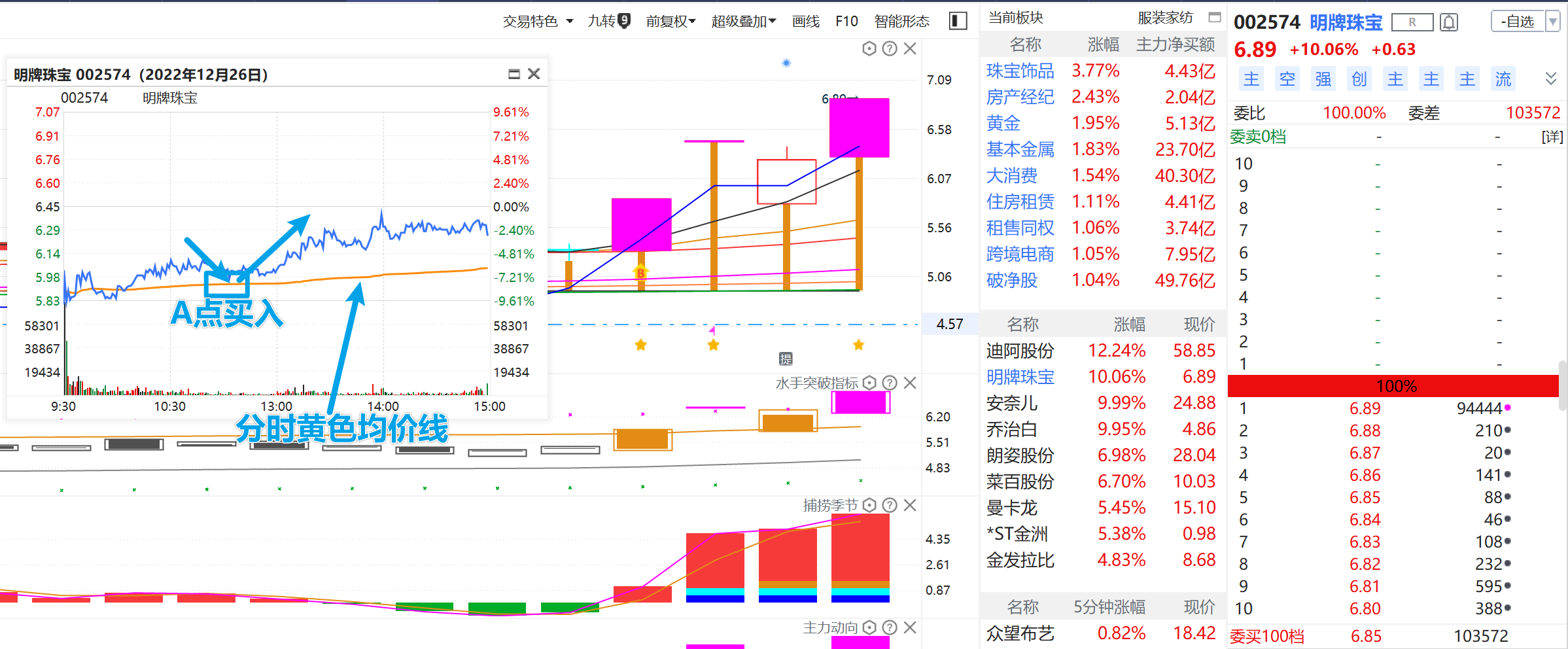Open main K-line chart settings hexagon icon
The width and height of the screenshot is (1568, 649).
tap(869, 48)
